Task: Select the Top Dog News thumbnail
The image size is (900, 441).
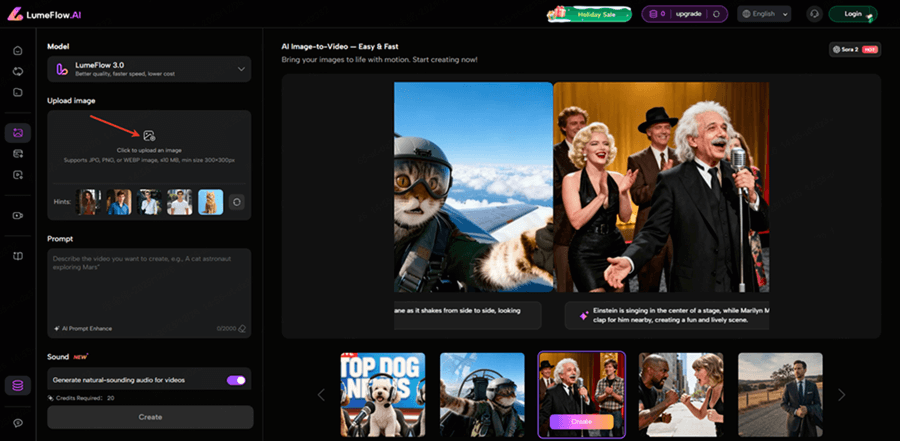Action: (383, 394)
